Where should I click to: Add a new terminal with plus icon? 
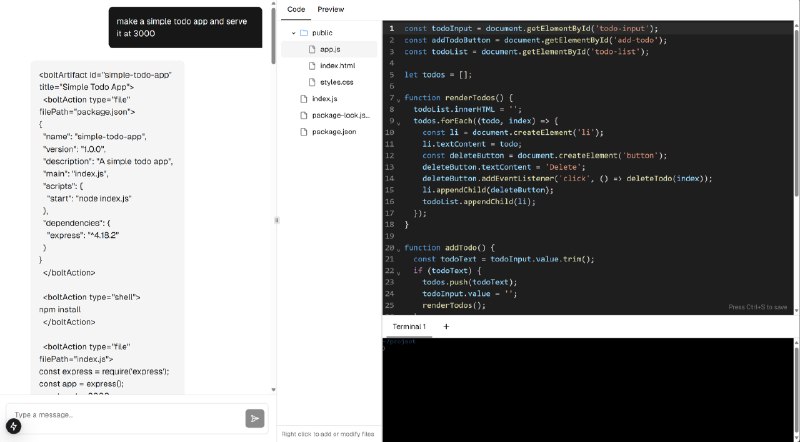point(446,327)
